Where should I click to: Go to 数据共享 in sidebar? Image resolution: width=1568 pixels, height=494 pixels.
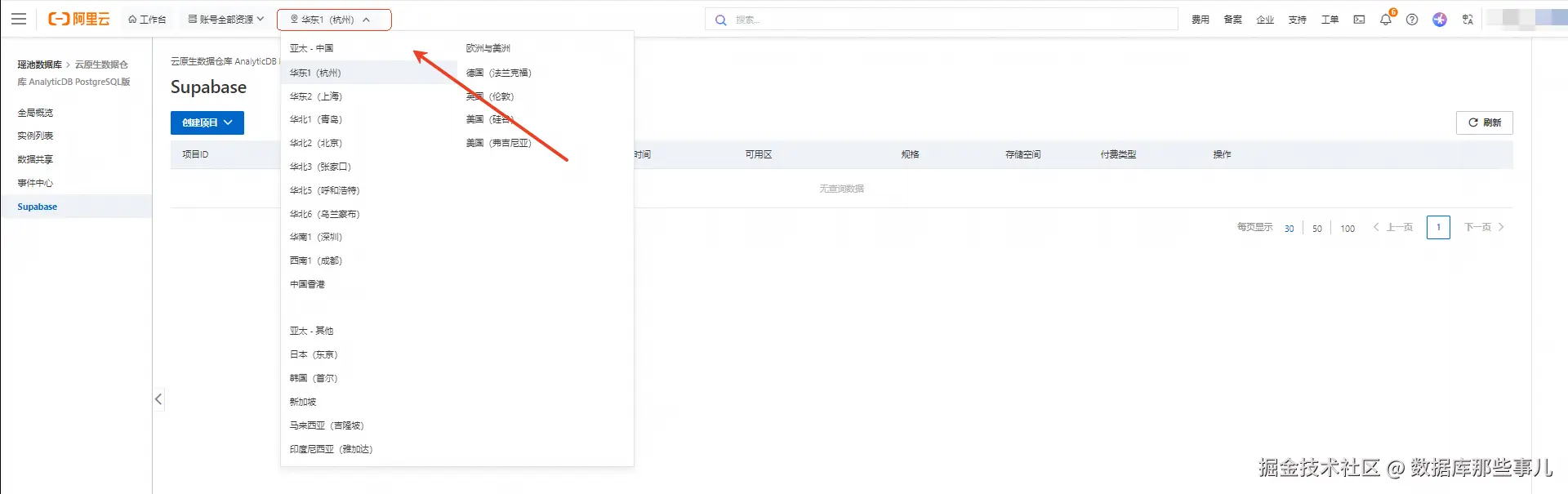pyautogui.click(x=35, y=159)
